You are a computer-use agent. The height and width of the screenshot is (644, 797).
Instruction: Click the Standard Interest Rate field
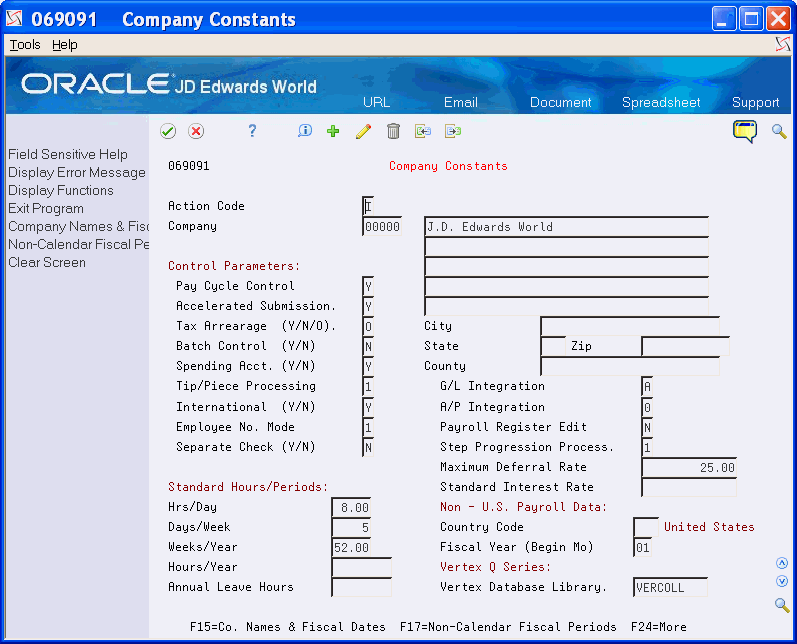pos(689,487)
